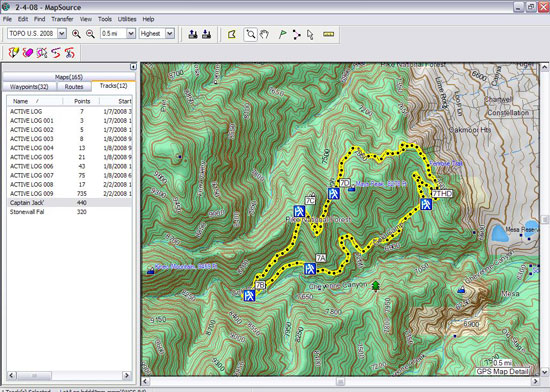The width and height of the screenshot is (550, 392).
Task: Select the Waypoint flag tool
Action: coord(282,34)
